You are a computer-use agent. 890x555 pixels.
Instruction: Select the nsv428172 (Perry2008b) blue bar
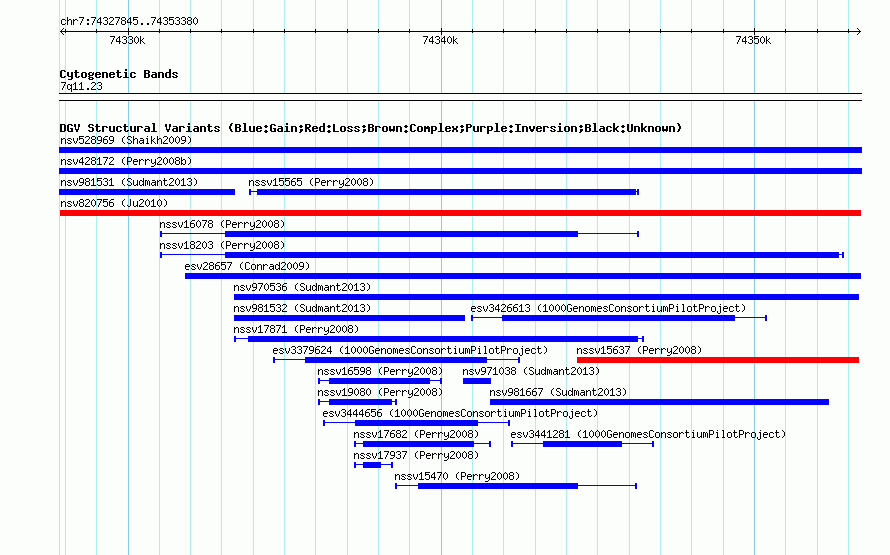tap(460, 171)
